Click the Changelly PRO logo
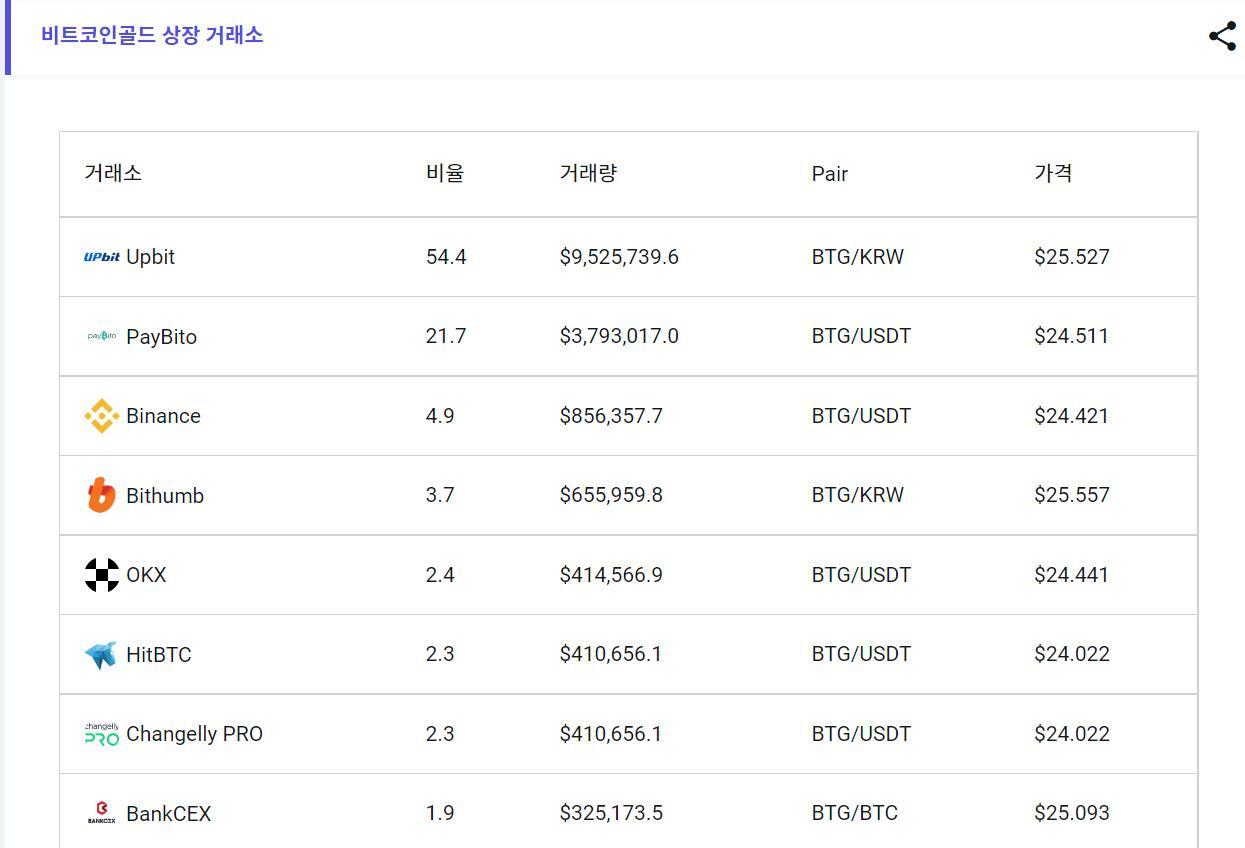Screen dimensions: 1245x848 102,734
